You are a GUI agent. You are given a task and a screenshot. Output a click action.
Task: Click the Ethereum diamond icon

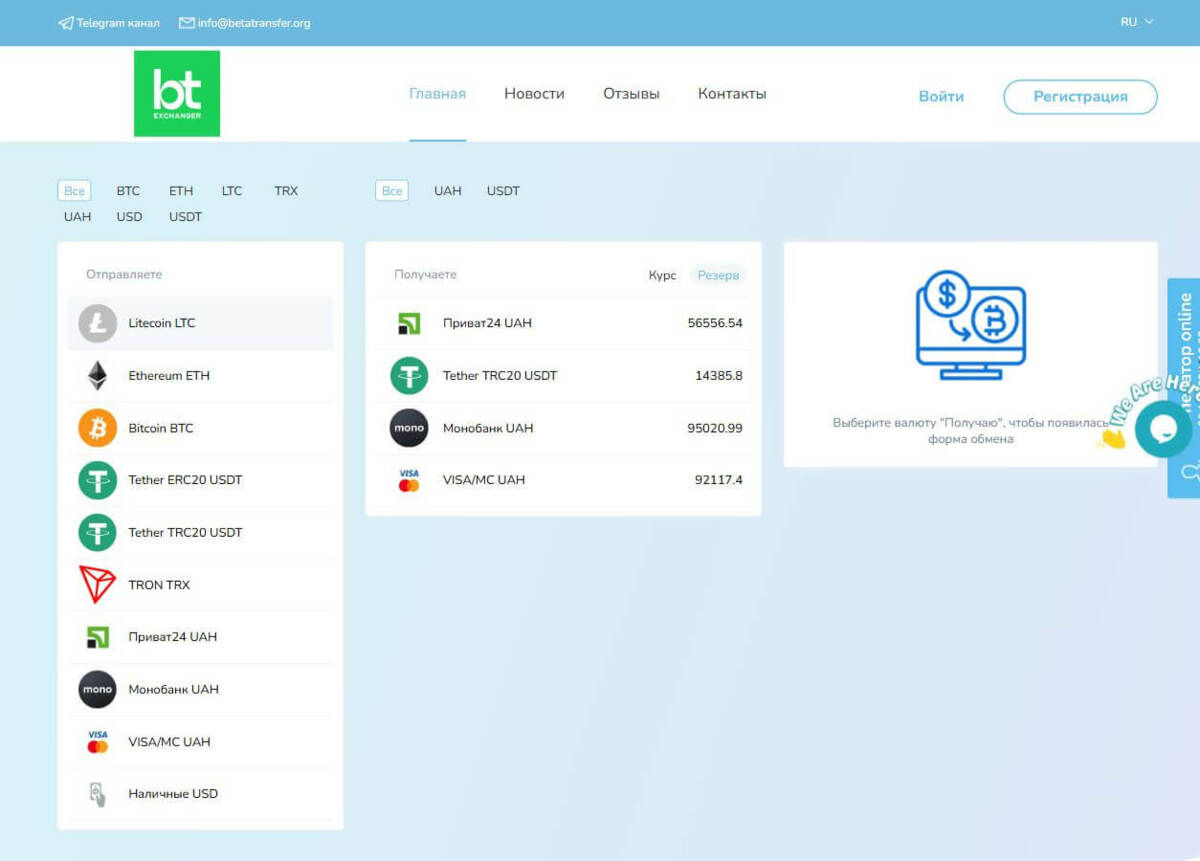[98, 376]
